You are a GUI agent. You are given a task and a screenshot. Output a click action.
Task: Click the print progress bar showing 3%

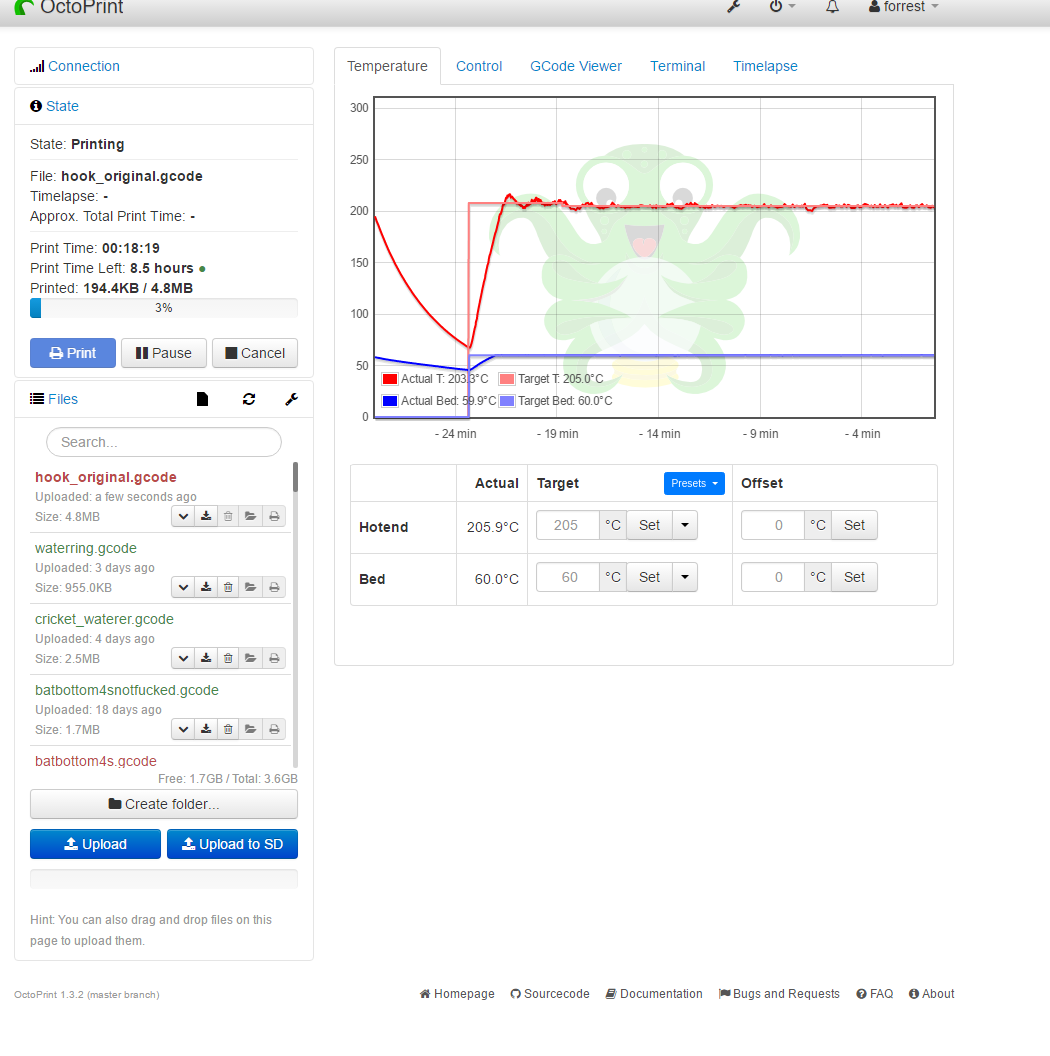click(x=163, y=308)
